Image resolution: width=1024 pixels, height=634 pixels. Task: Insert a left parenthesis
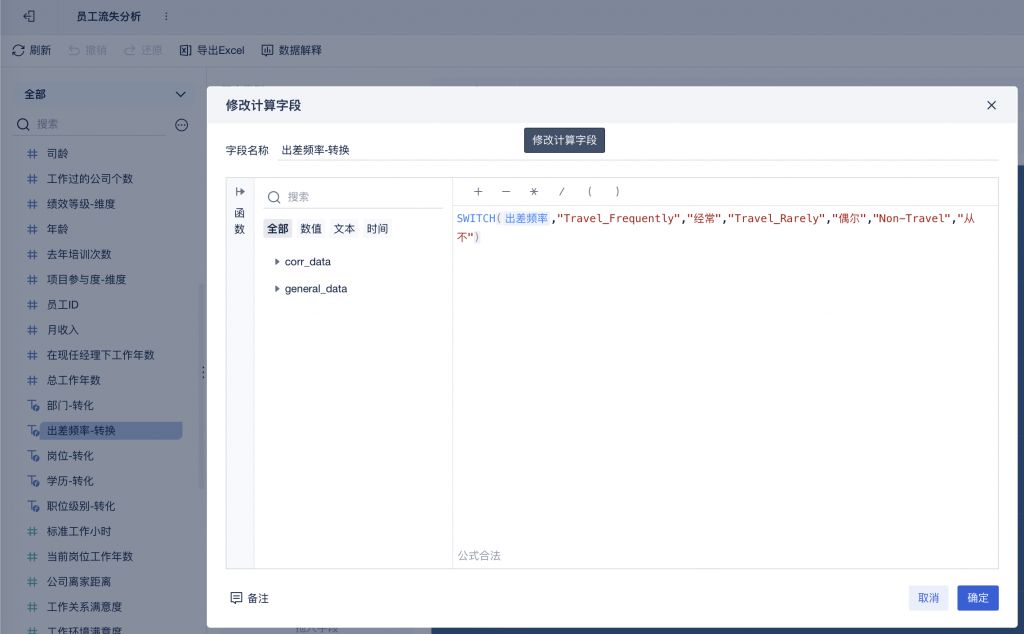tap(590, 191)
